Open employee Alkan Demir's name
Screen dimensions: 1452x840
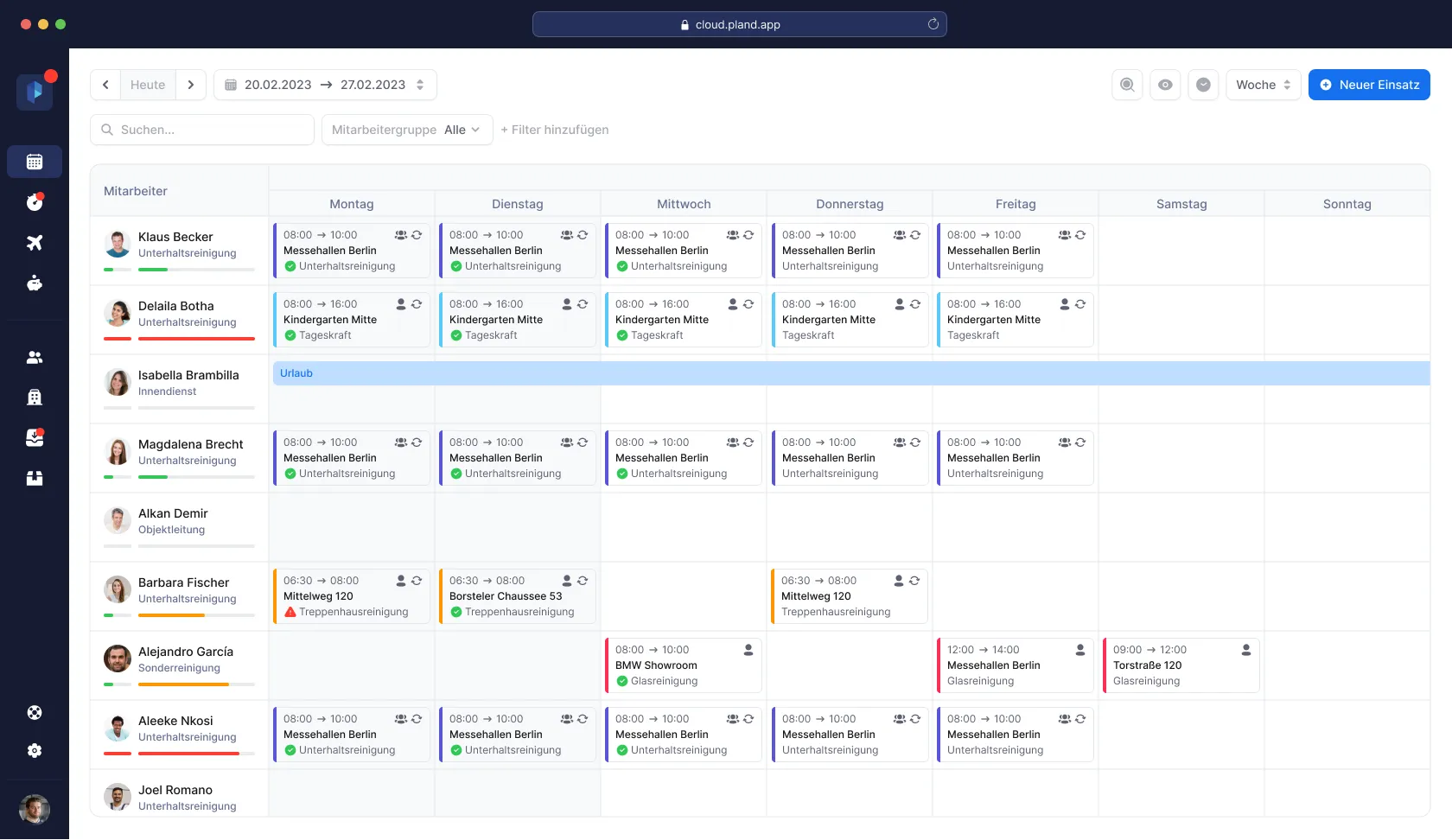point(173,513)
